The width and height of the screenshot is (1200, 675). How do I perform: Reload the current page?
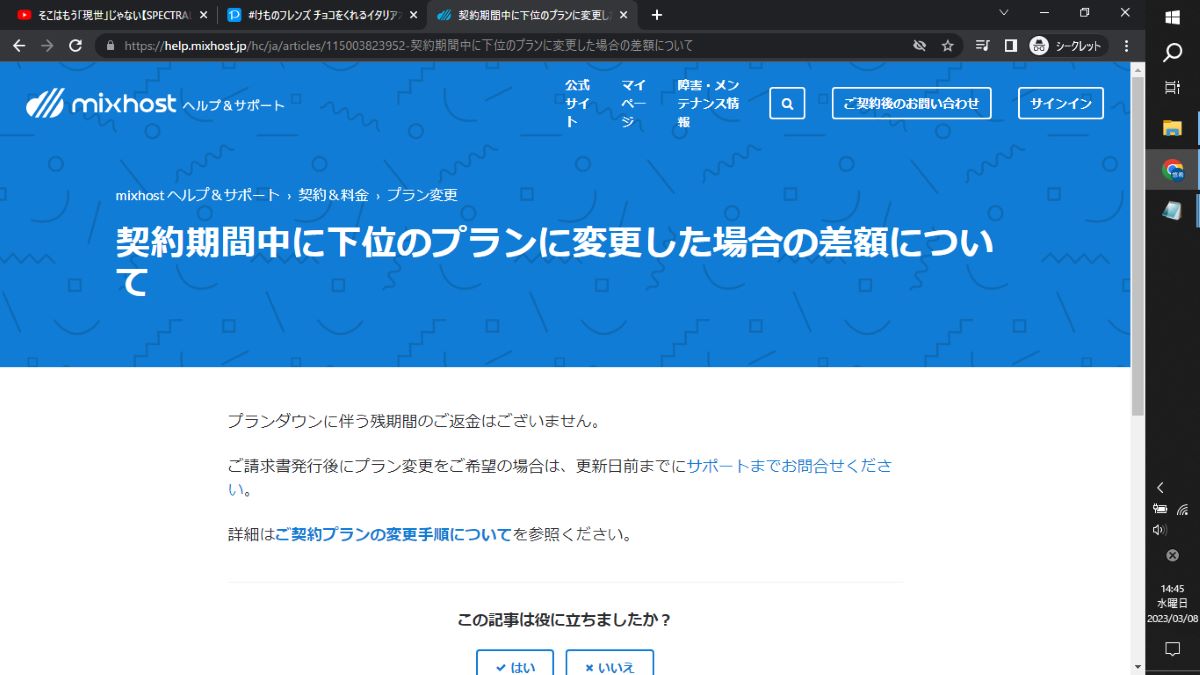(75, 46)
